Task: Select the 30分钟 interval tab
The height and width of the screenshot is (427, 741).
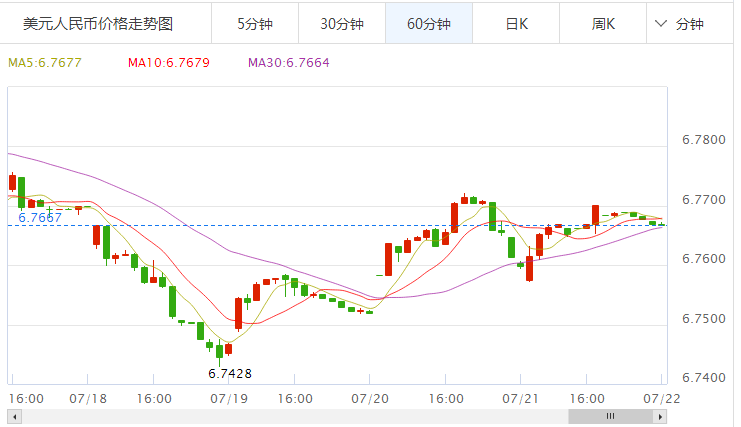Action: 342,23
